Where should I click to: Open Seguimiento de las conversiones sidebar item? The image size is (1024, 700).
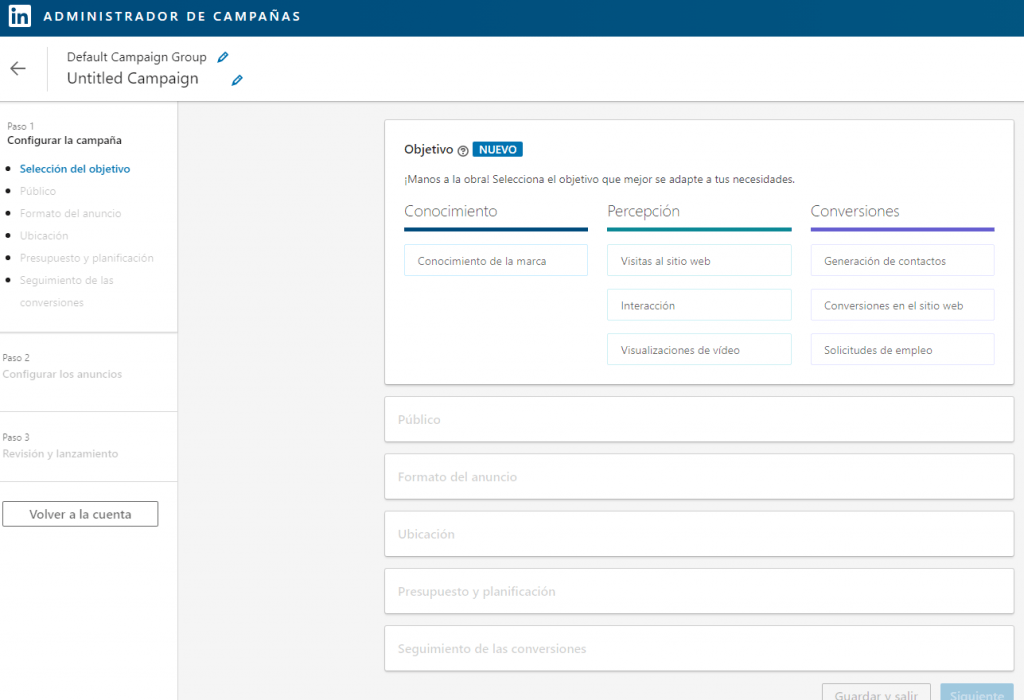pyautogui.click(x=67, y=291)
